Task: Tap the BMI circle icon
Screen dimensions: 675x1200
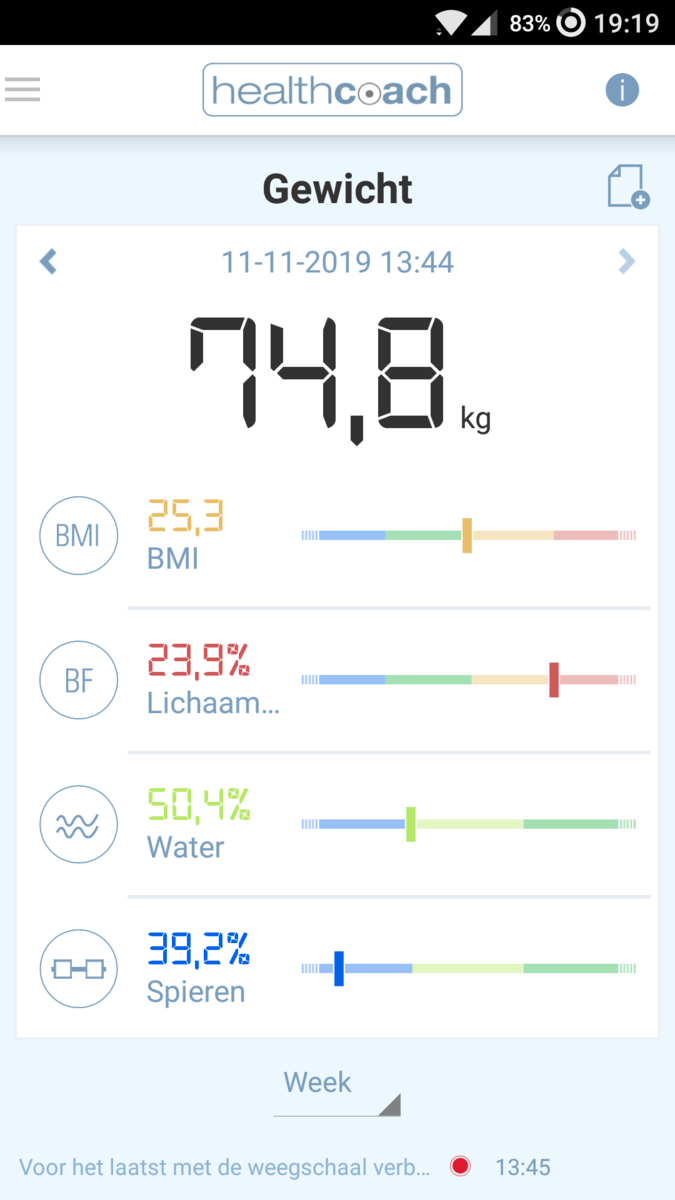Action: coord(78,536)
